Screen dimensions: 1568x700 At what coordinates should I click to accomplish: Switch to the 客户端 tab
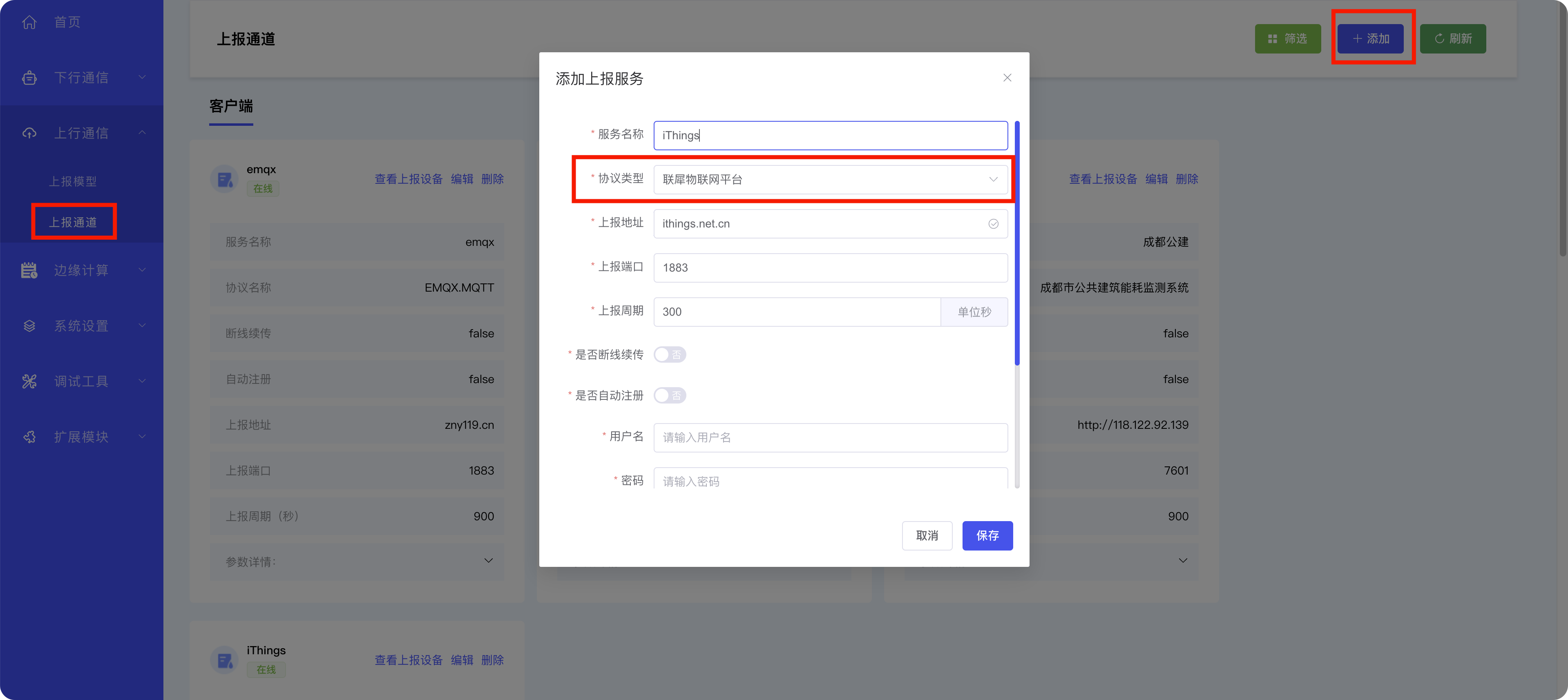(x=231, y=107)
